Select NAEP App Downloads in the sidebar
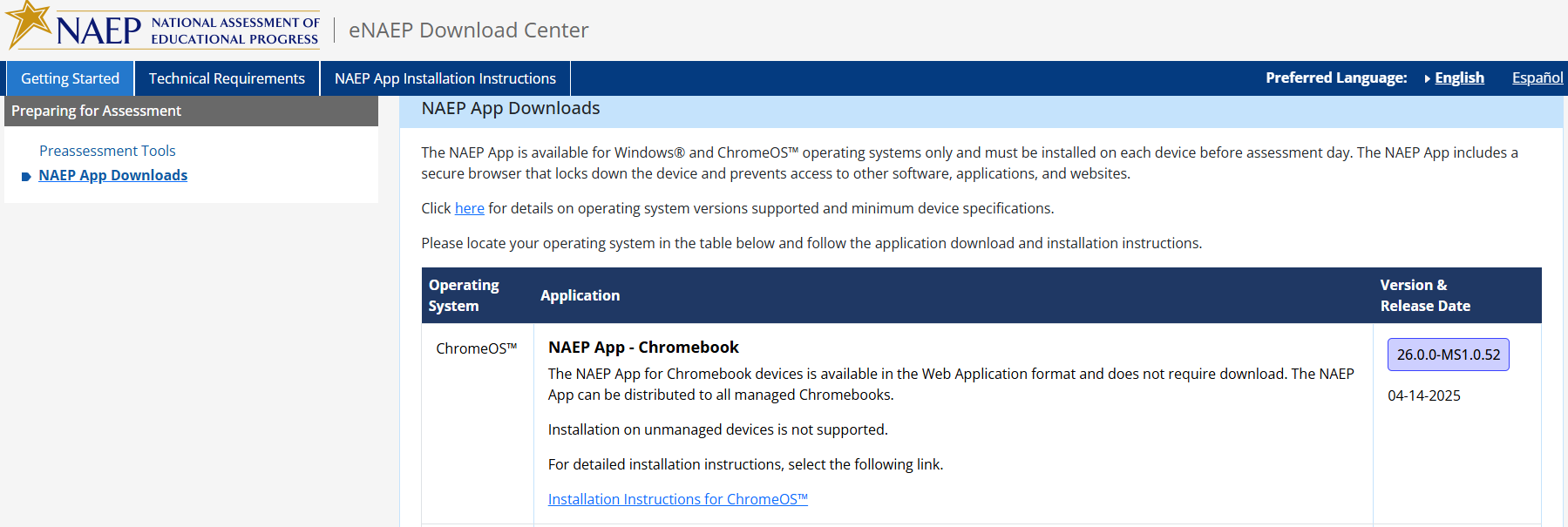The width and height of the screenshot is (1568, 527). pos(113,175)
